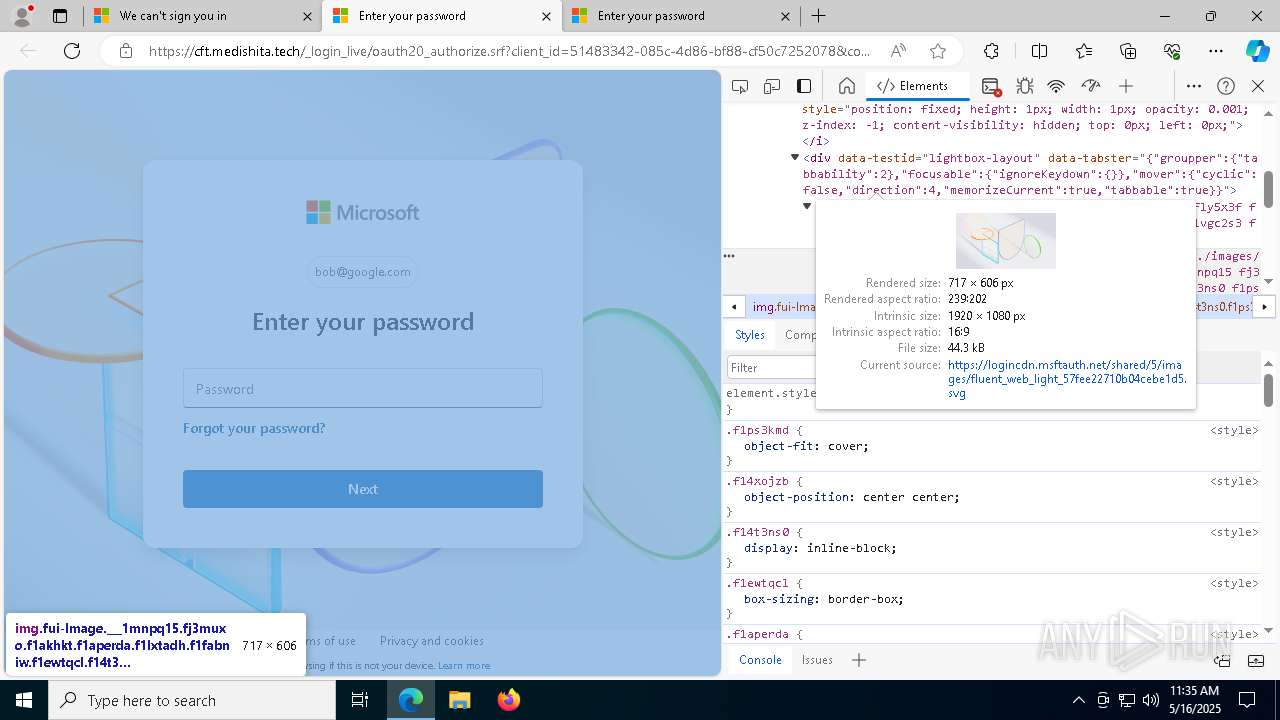
Task: Open the Current source logincdn.msftauth.net URL
Action: (x=1067, y=379)
